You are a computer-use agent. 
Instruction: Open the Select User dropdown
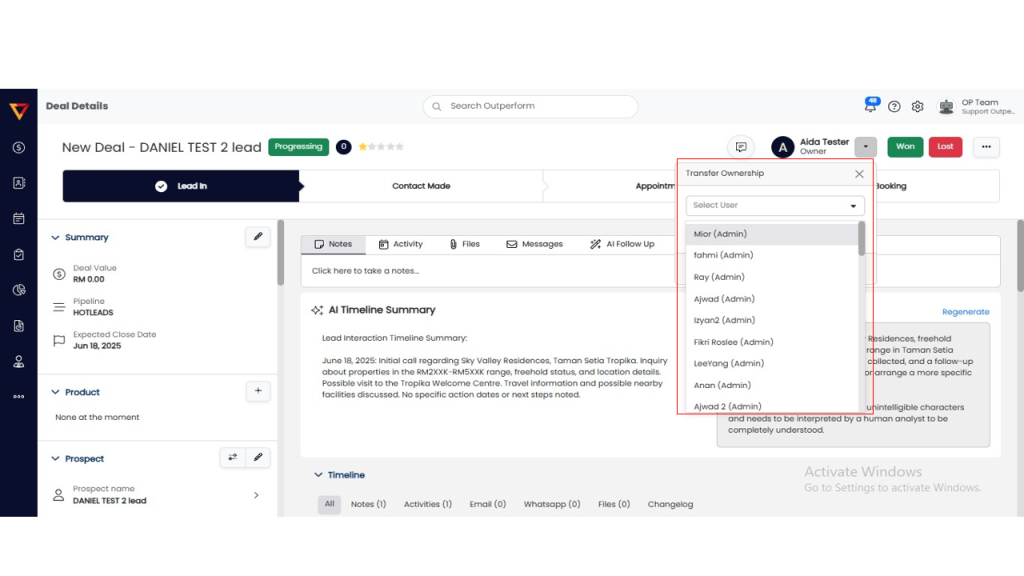(x=775, y=205)
